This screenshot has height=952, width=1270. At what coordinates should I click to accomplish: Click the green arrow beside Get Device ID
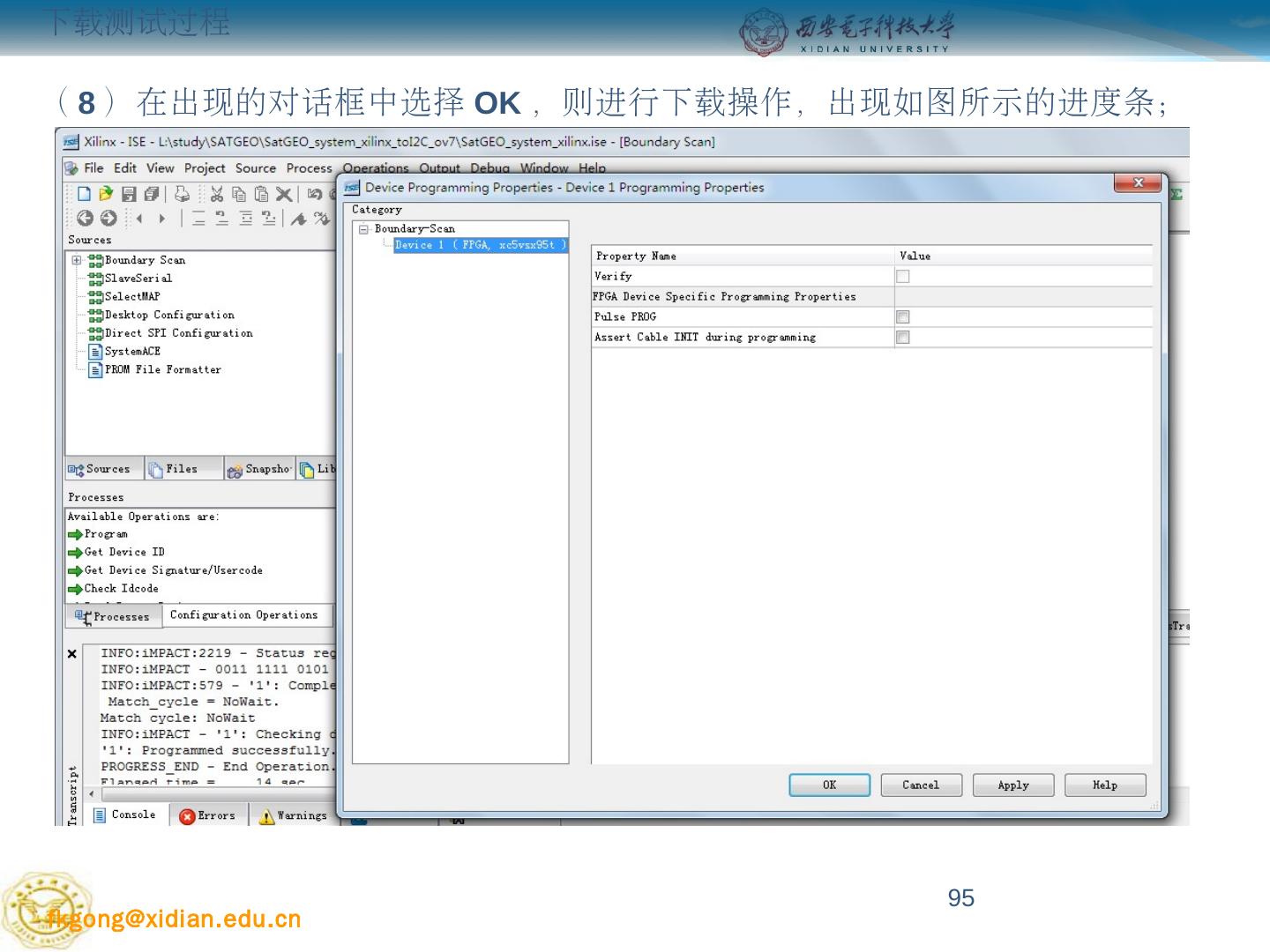(x=75, y=553)
